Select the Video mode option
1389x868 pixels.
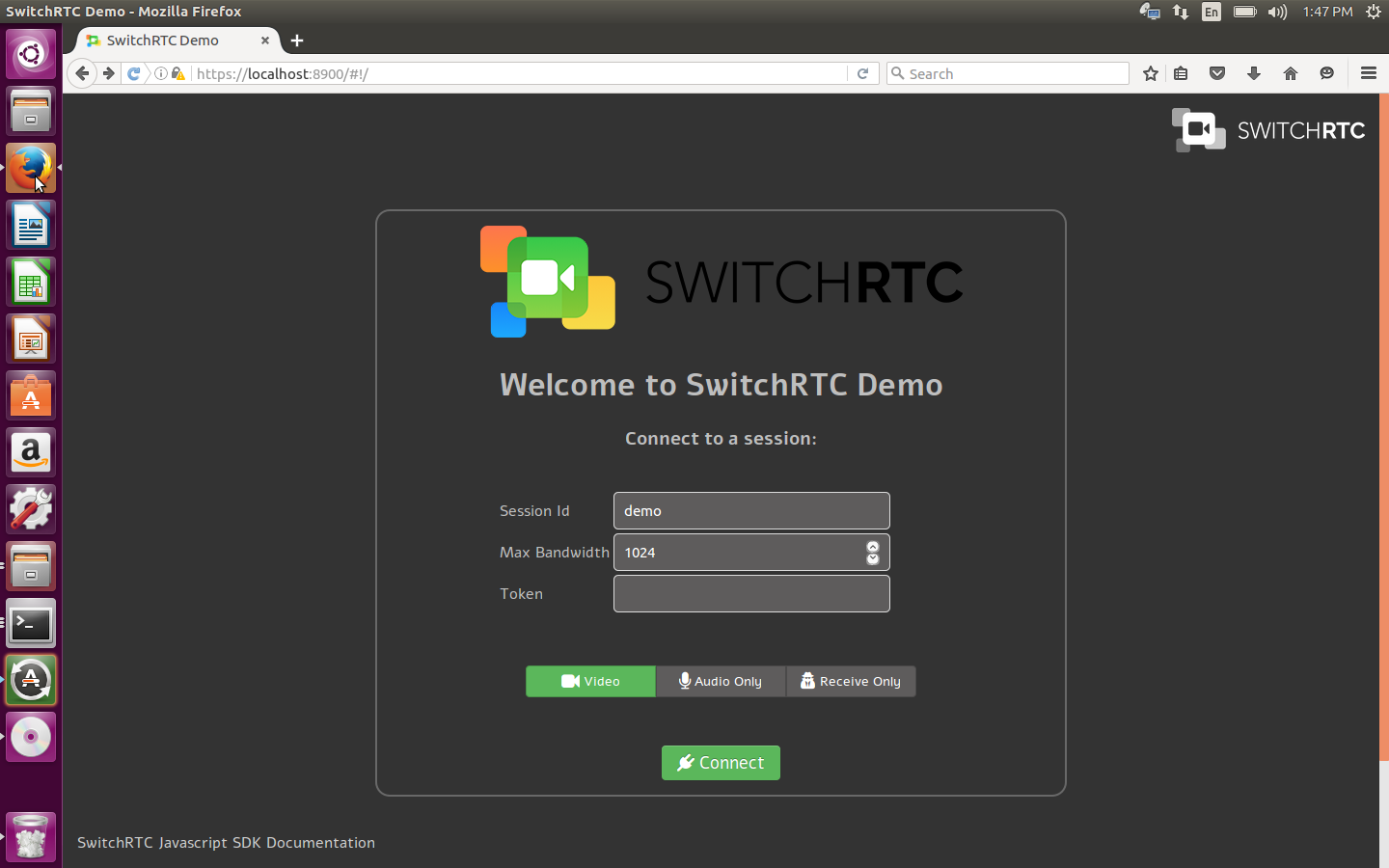590,681
